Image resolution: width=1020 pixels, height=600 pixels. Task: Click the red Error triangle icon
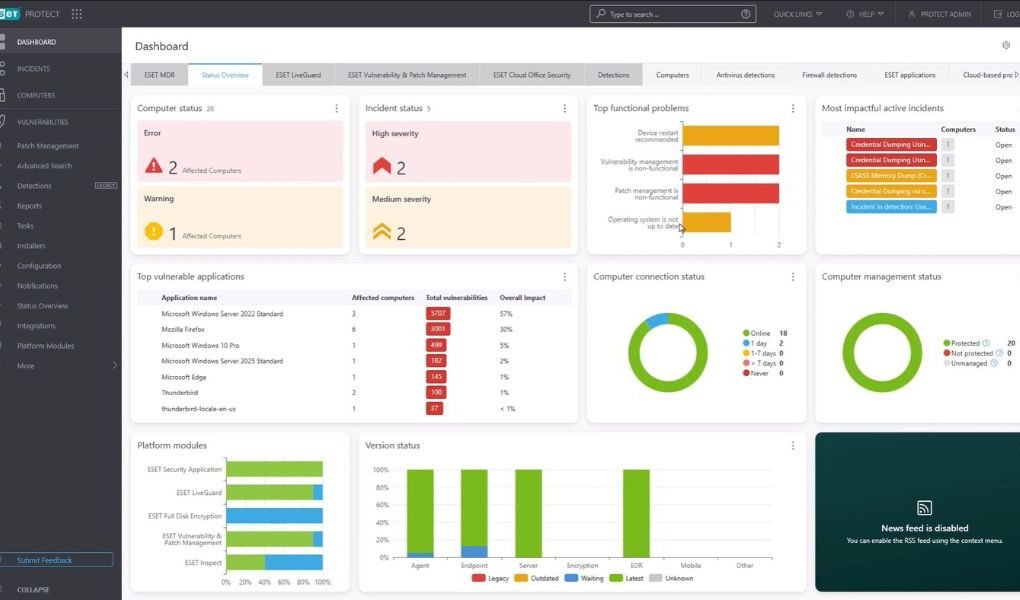coord(154,166)
